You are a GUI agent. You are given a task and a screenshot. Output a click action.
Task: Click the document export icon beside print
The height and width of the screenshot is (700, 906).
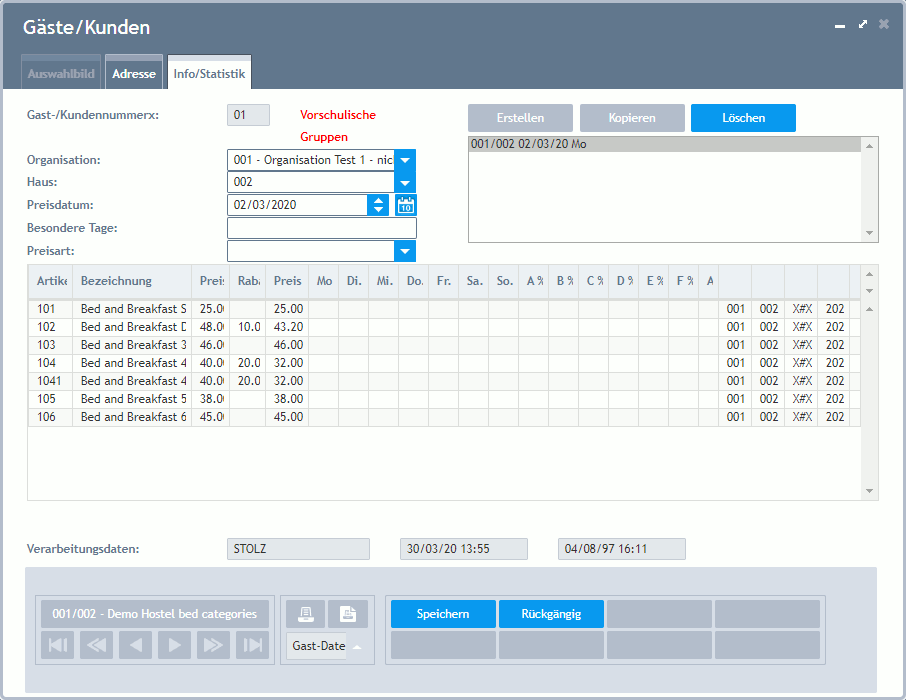348,614
